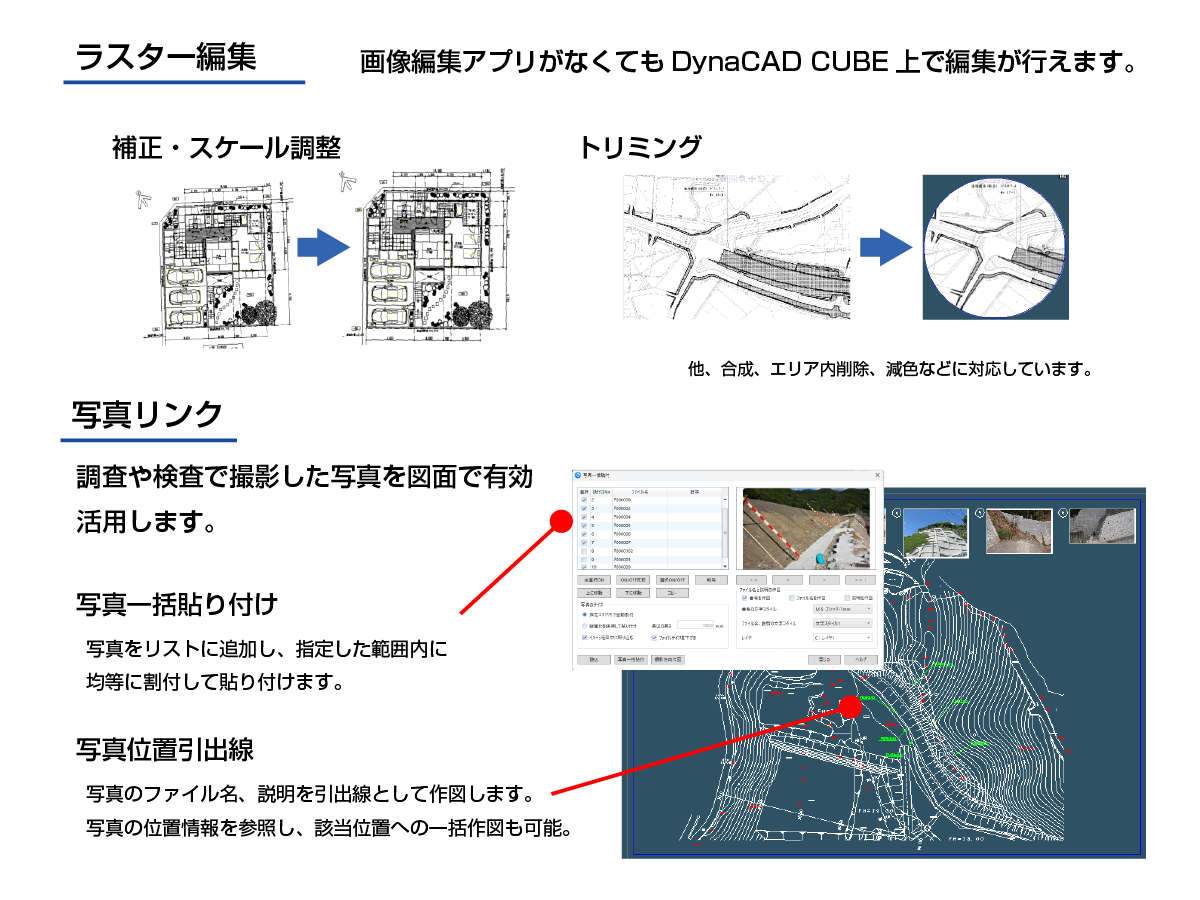Jump to last photo with >>| button
Screen dimensions: 1200x900
pos(859,579)
